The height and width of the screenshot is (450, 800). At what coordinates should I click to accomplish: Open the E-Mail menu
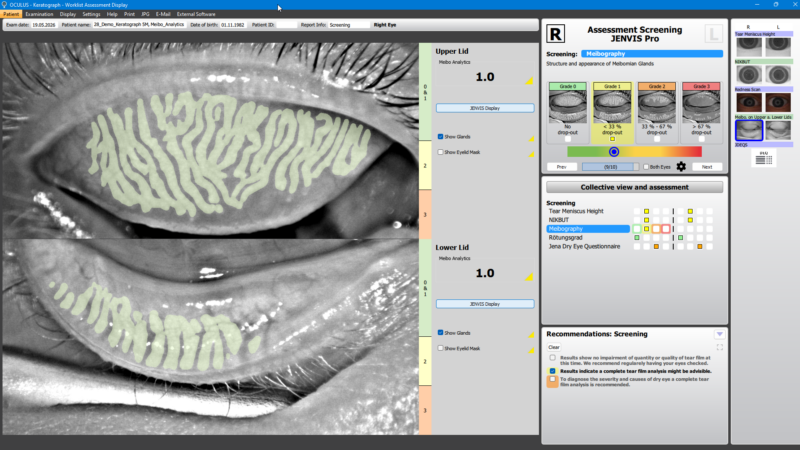pyautogui.click(x=163, y=14)
